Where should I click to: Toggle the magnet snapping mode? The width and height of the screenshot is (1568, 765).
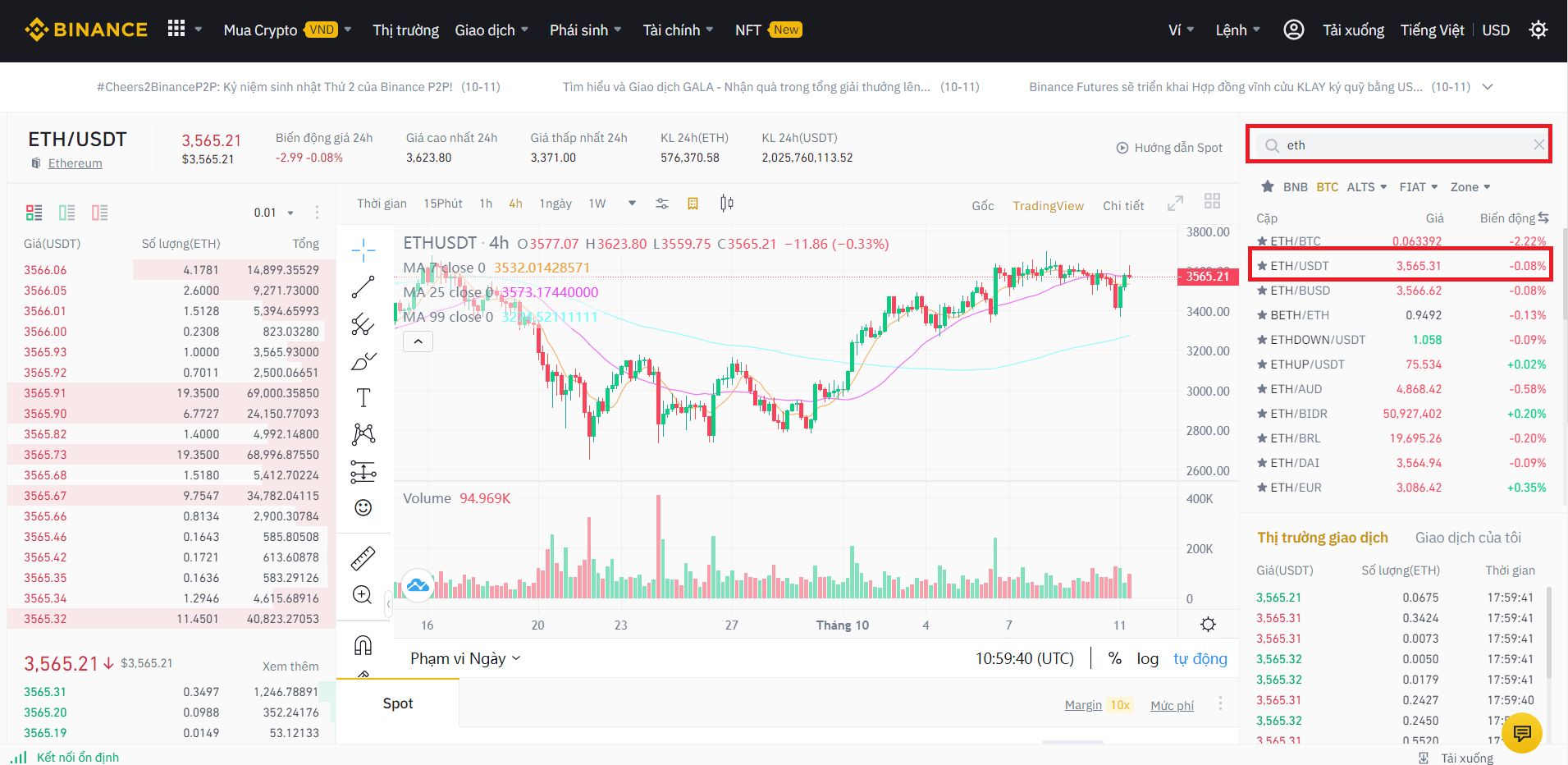(x=363, y=645)
